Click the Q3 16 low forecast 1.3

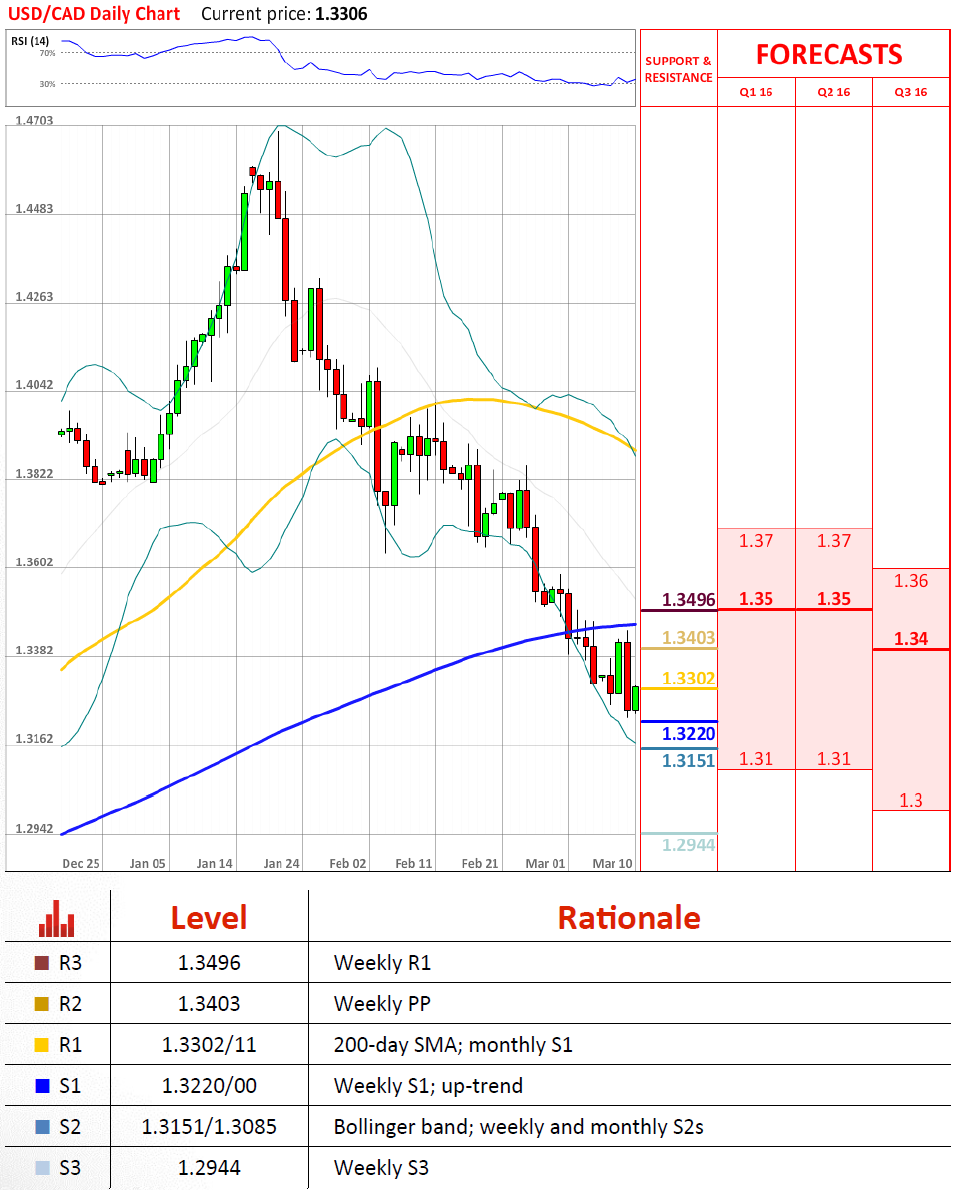[911, 801]
